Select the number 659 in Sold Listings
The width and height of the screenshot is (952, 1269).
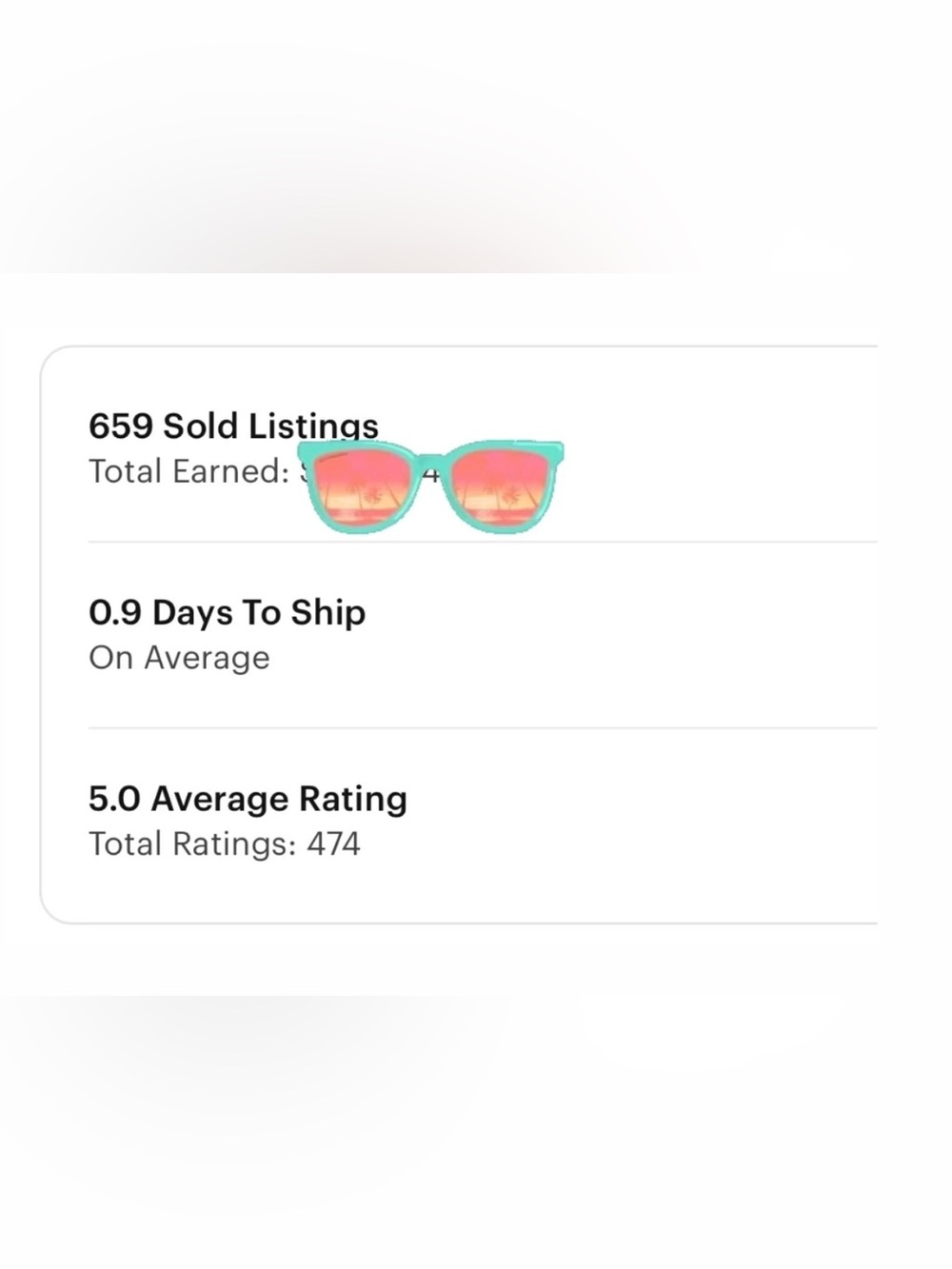[121, 426]
